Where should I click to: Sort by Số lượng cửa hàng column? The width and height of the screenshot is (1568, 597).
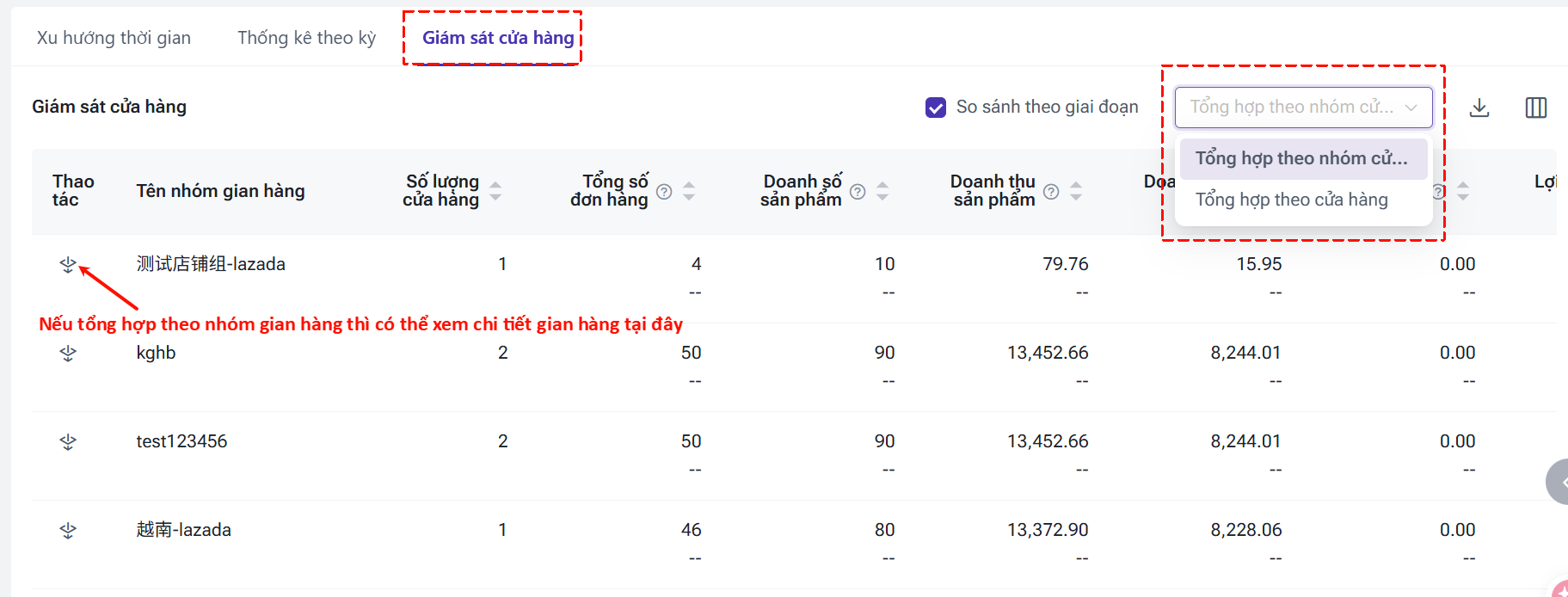click(x=495, y=191)
